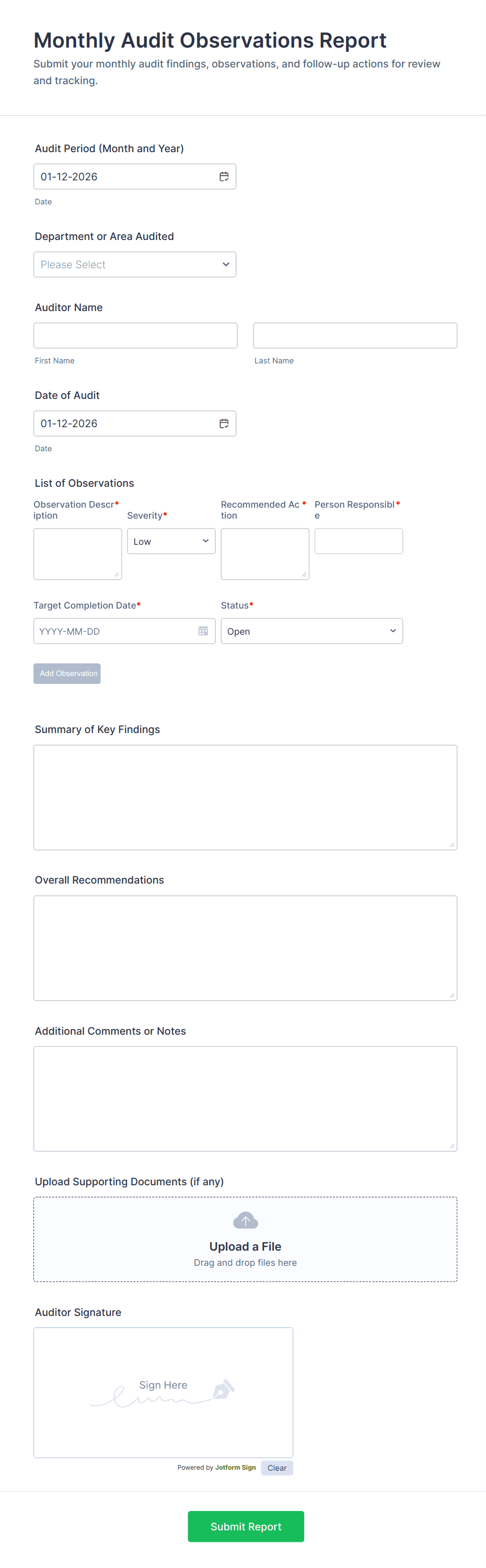Click the Person Responsible field
The image size is (486, 1568).
[x=358, y=541]
